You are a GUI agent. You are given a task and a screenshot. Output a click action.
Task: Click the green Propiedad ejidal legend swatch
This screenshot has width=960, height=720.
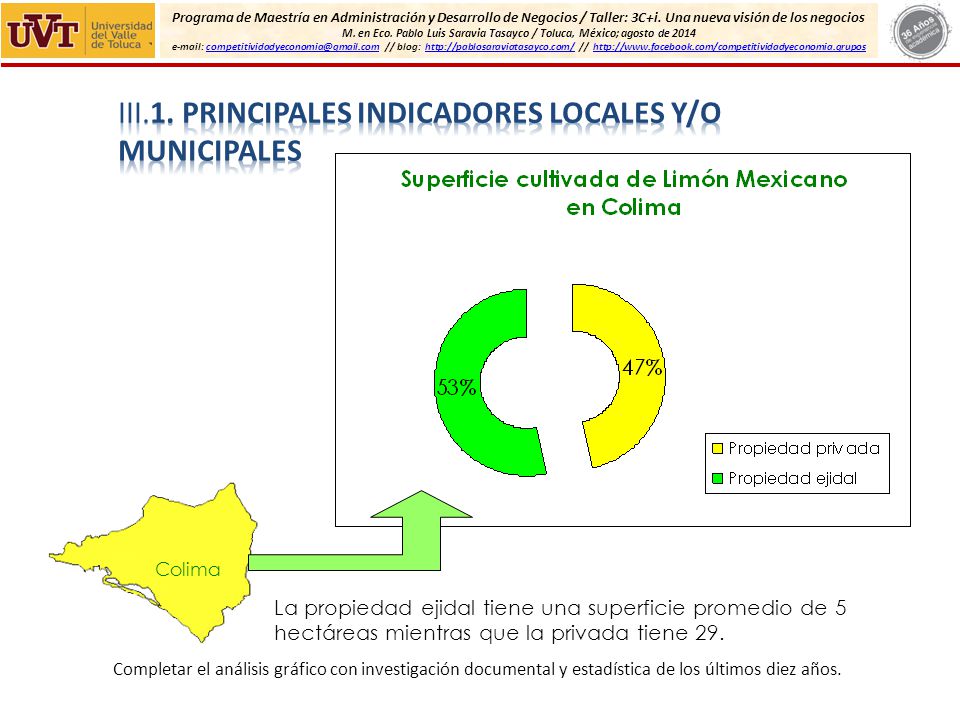(718, 478)
